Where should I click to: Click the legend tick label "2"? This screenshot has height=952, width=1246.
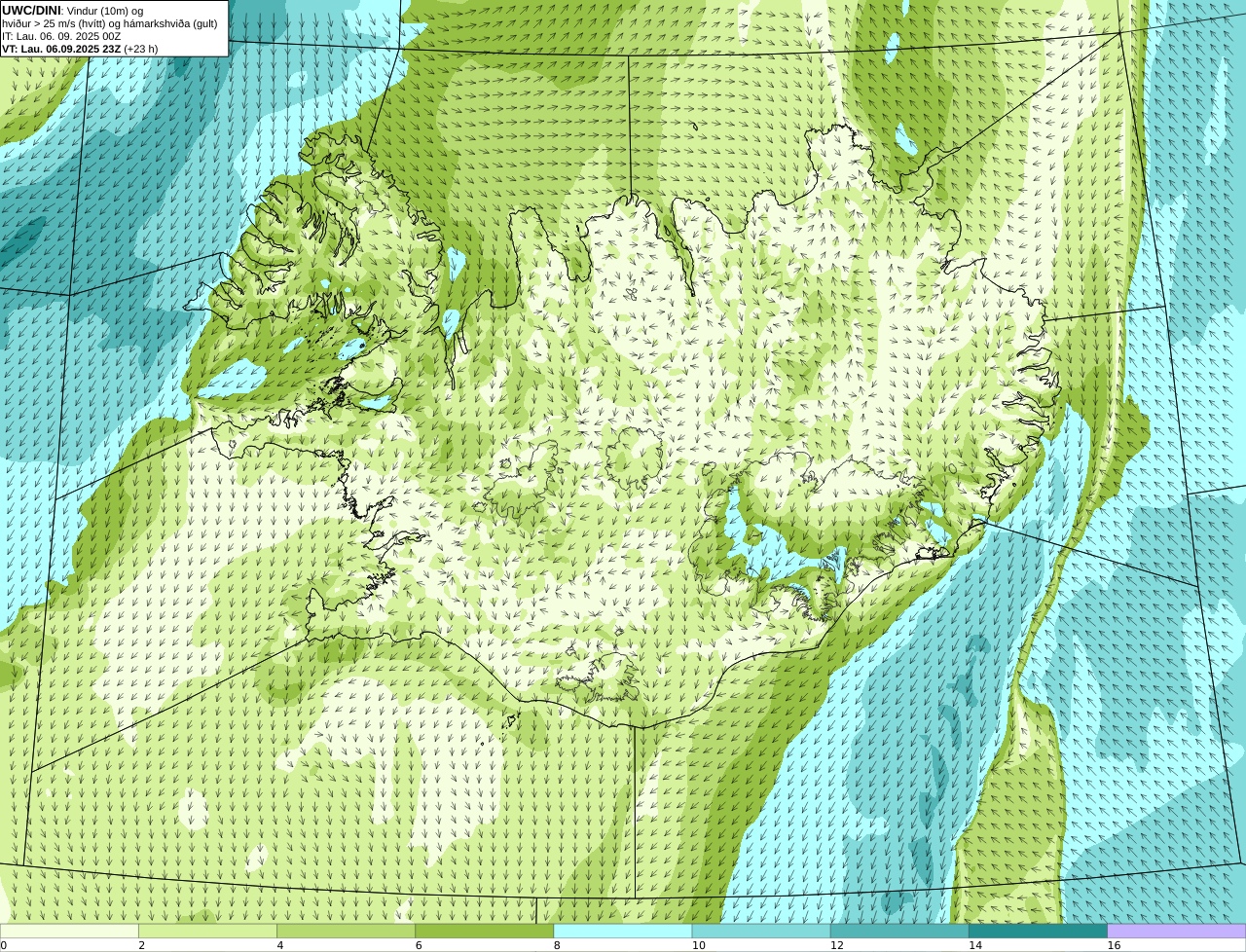[141, 945]
